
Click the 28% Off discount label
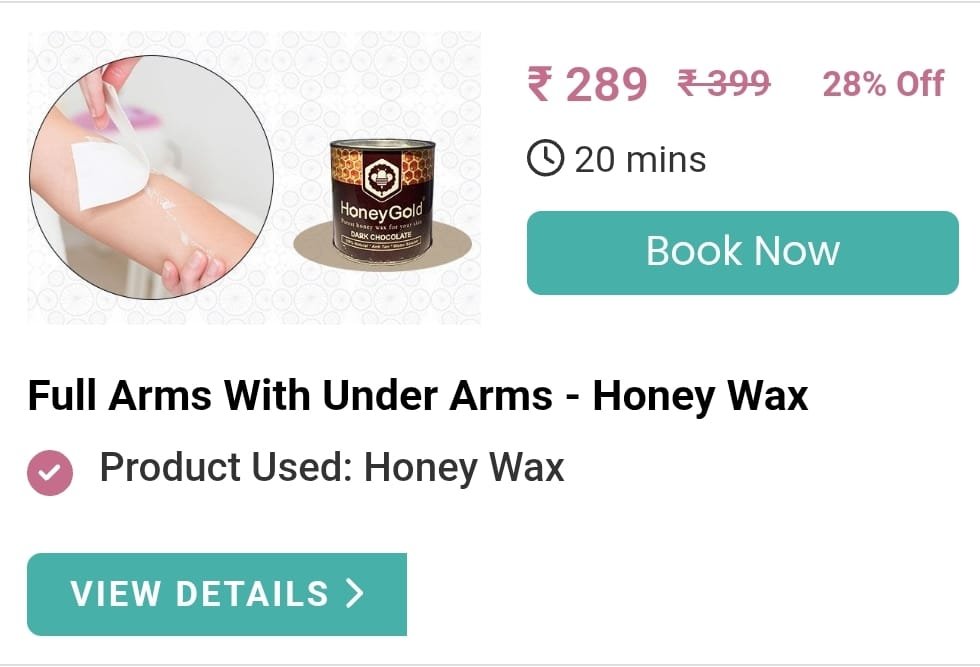click(883, 84)
